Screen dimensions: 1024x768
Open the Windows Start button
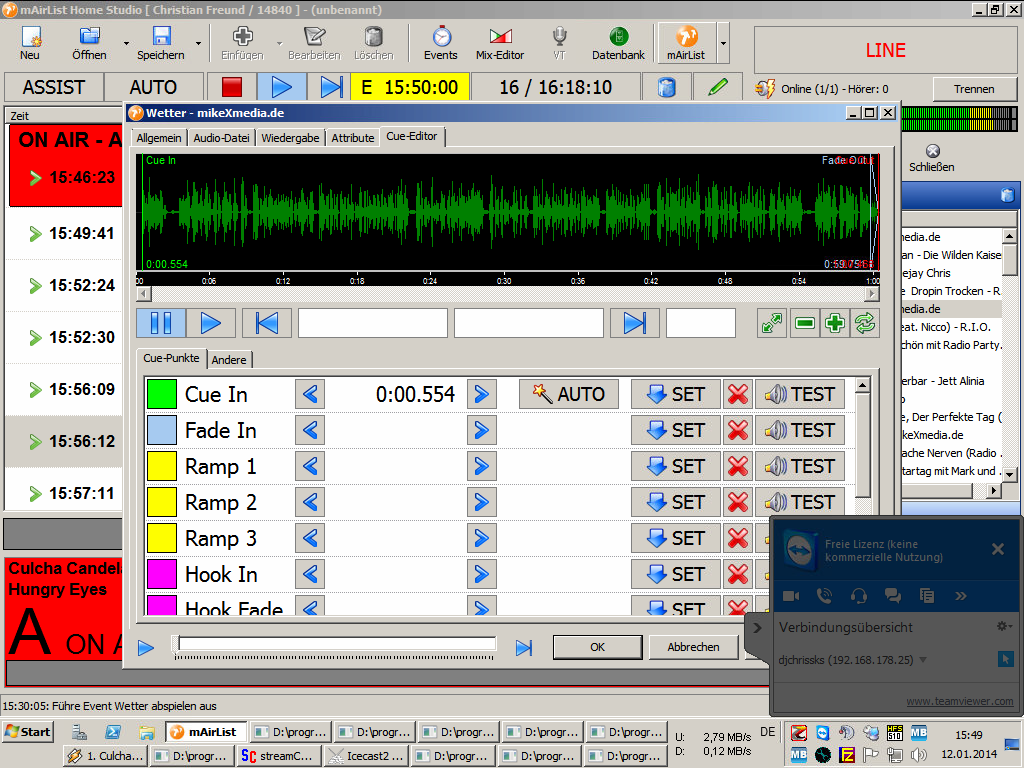click(x=28, y=731)
